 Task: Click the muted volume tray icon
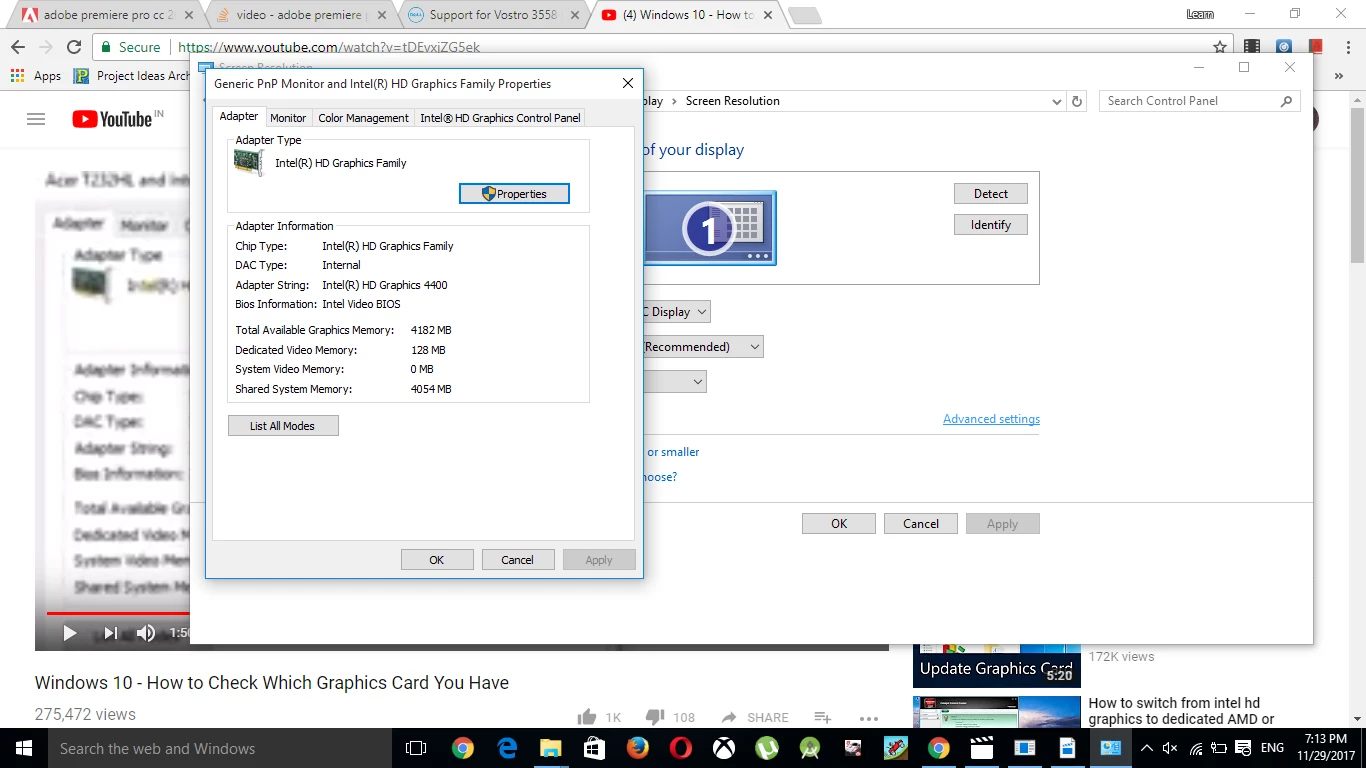[x=1171, y=748]
